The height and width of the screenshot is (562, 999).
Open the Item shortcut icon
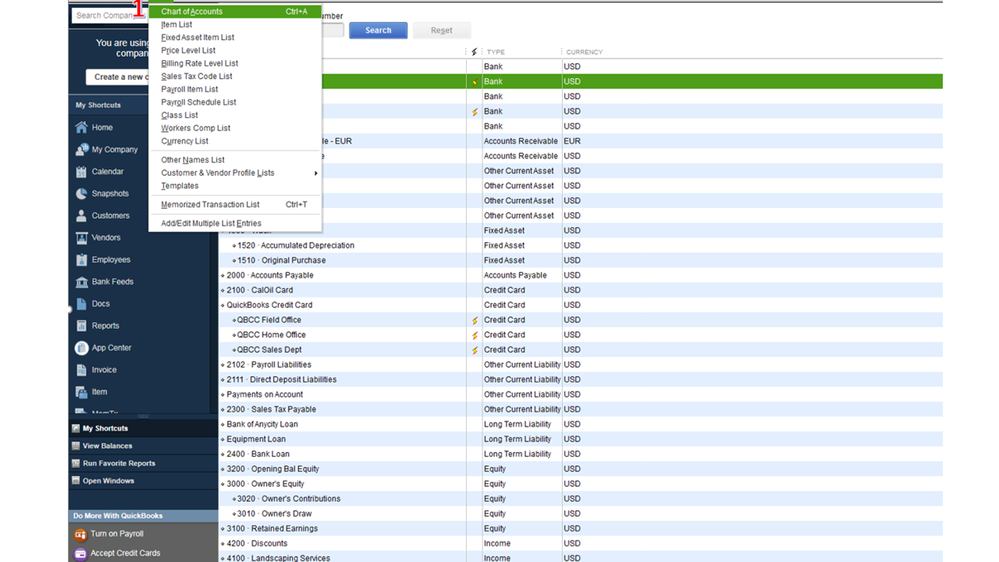[x=82, y=392]
